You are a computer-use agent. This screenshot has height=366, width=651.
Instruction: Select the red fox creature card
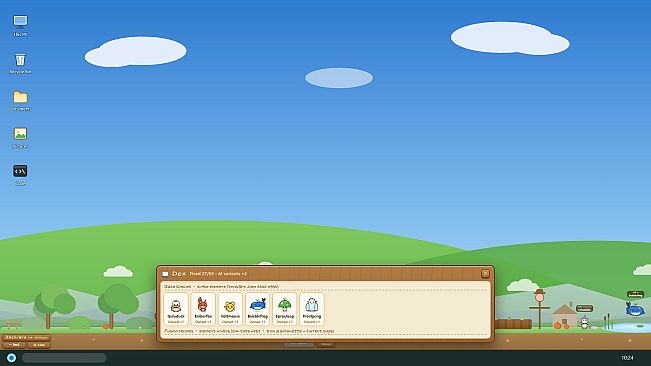coord(203,309)
